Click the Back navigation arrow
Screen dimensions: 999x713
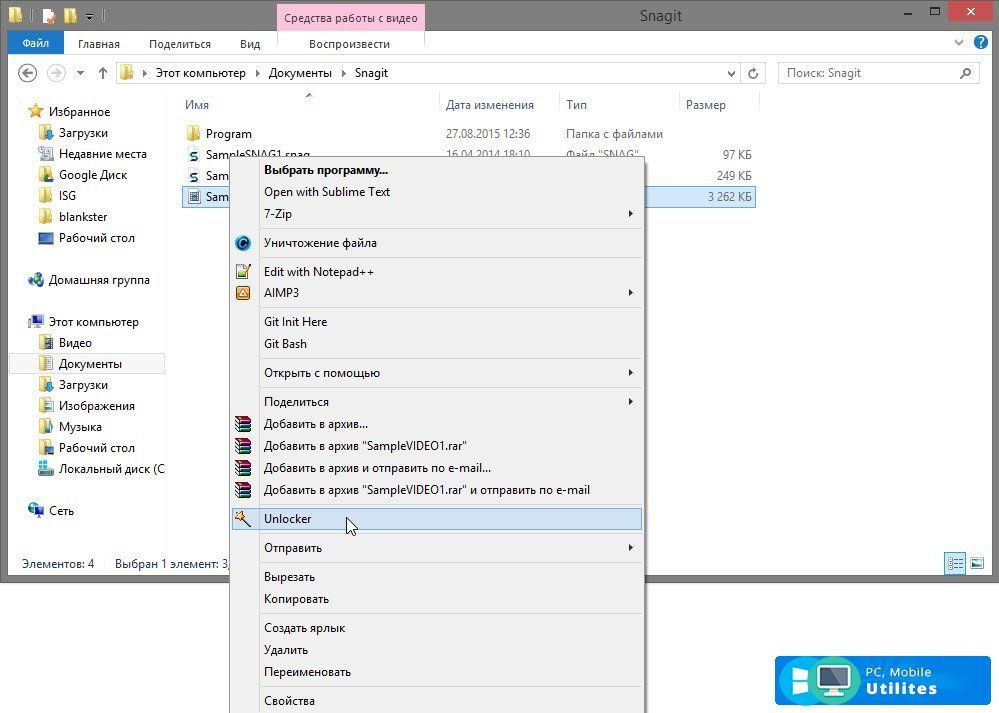(27, 73)
